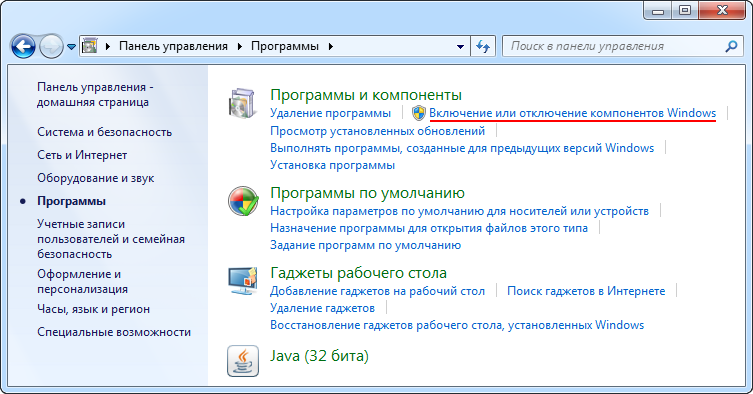Expand the arrow before Панель управления breadcrumb

tap(108, 46)
